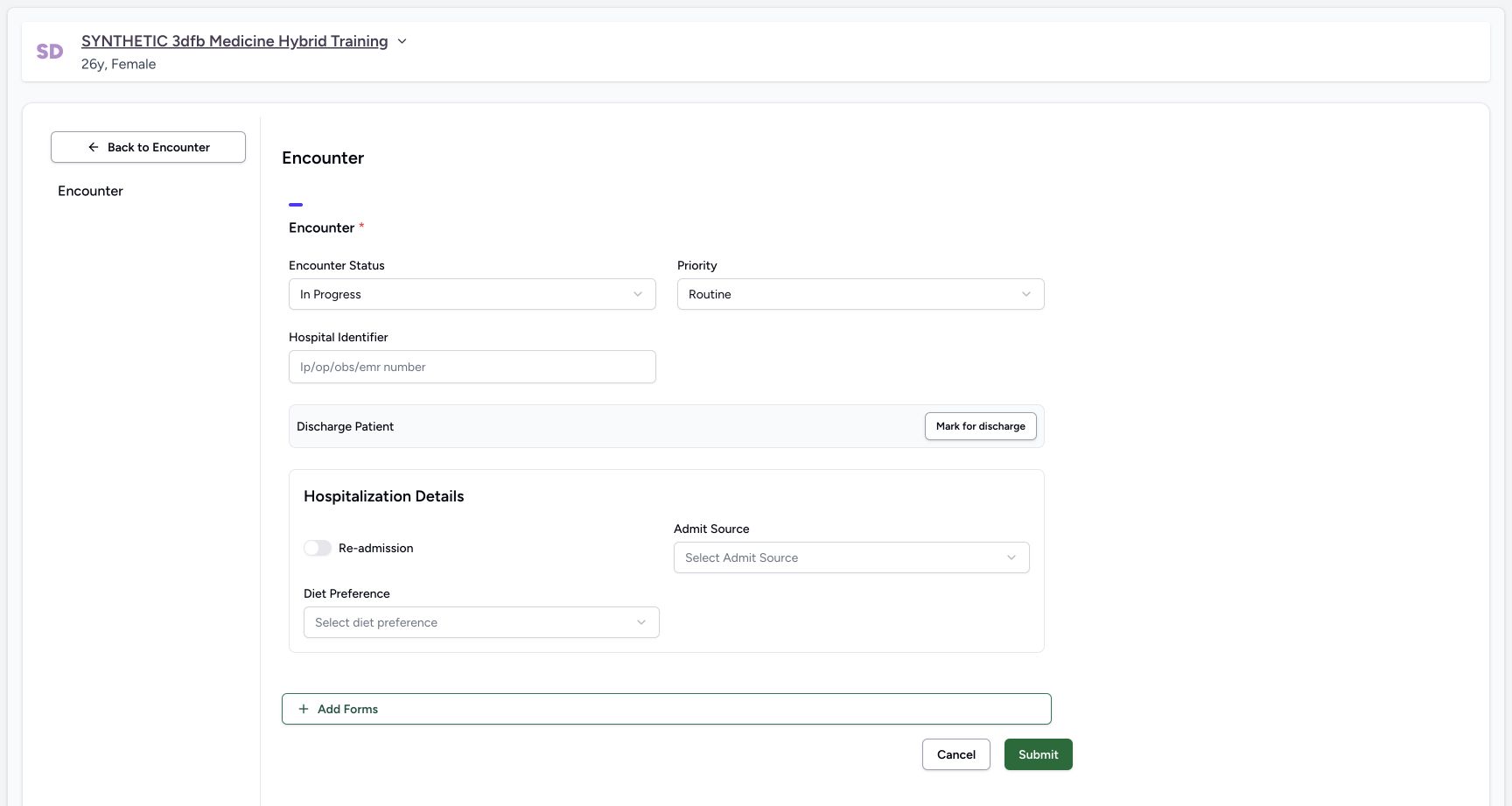The image size is (1512, 806).
Task: Go back with Back to Encounter button
Action: pyautogui.click(x=148, y=147)
